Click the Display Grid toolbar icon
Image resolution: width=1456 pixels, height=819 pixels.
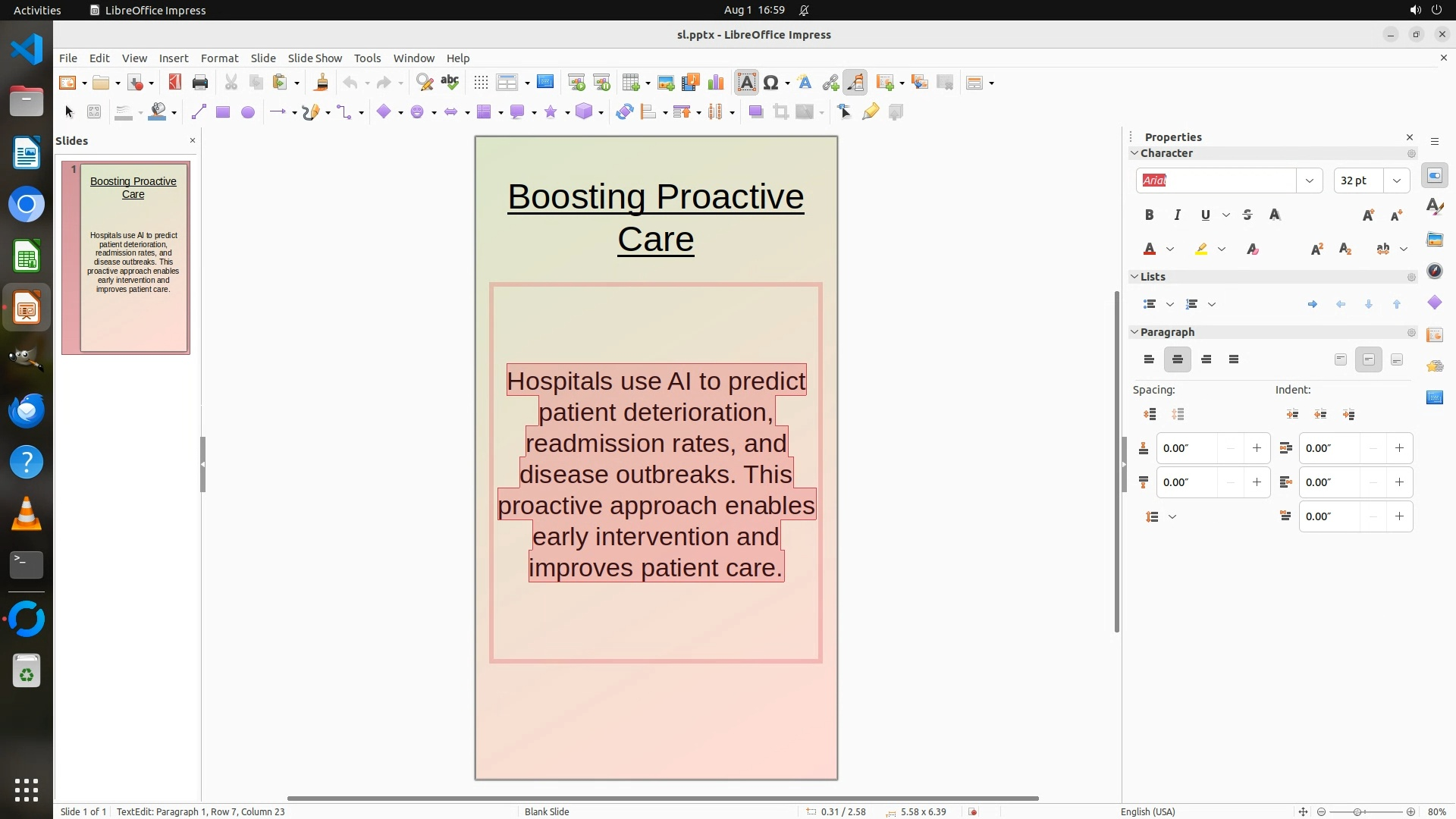click(480, 83)
